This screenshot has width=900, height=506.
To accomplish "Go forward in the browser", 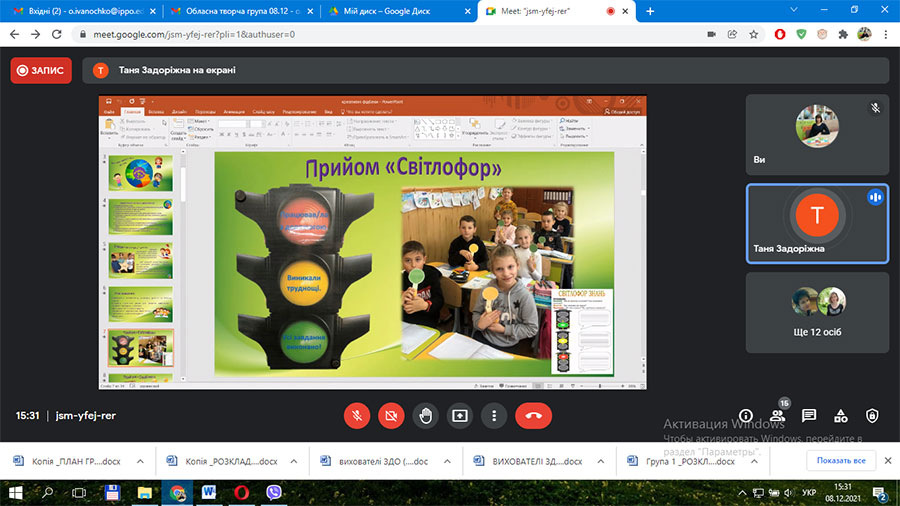I will 36,34.
